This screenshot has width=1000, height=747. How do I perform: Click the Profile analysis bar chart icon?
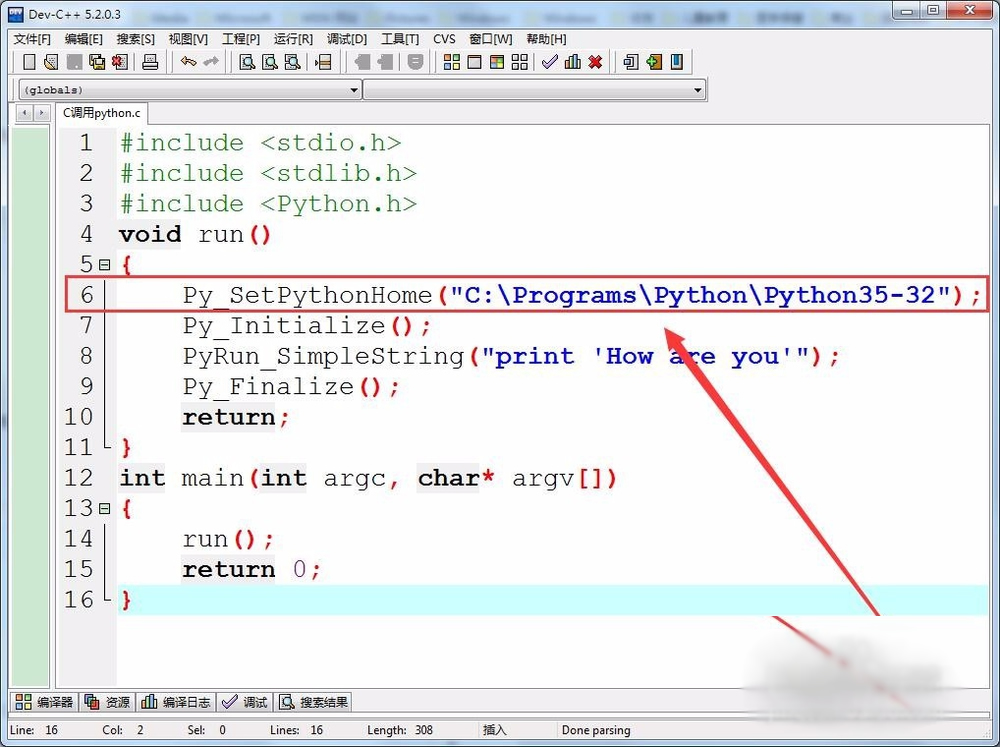tap(573, 62)
